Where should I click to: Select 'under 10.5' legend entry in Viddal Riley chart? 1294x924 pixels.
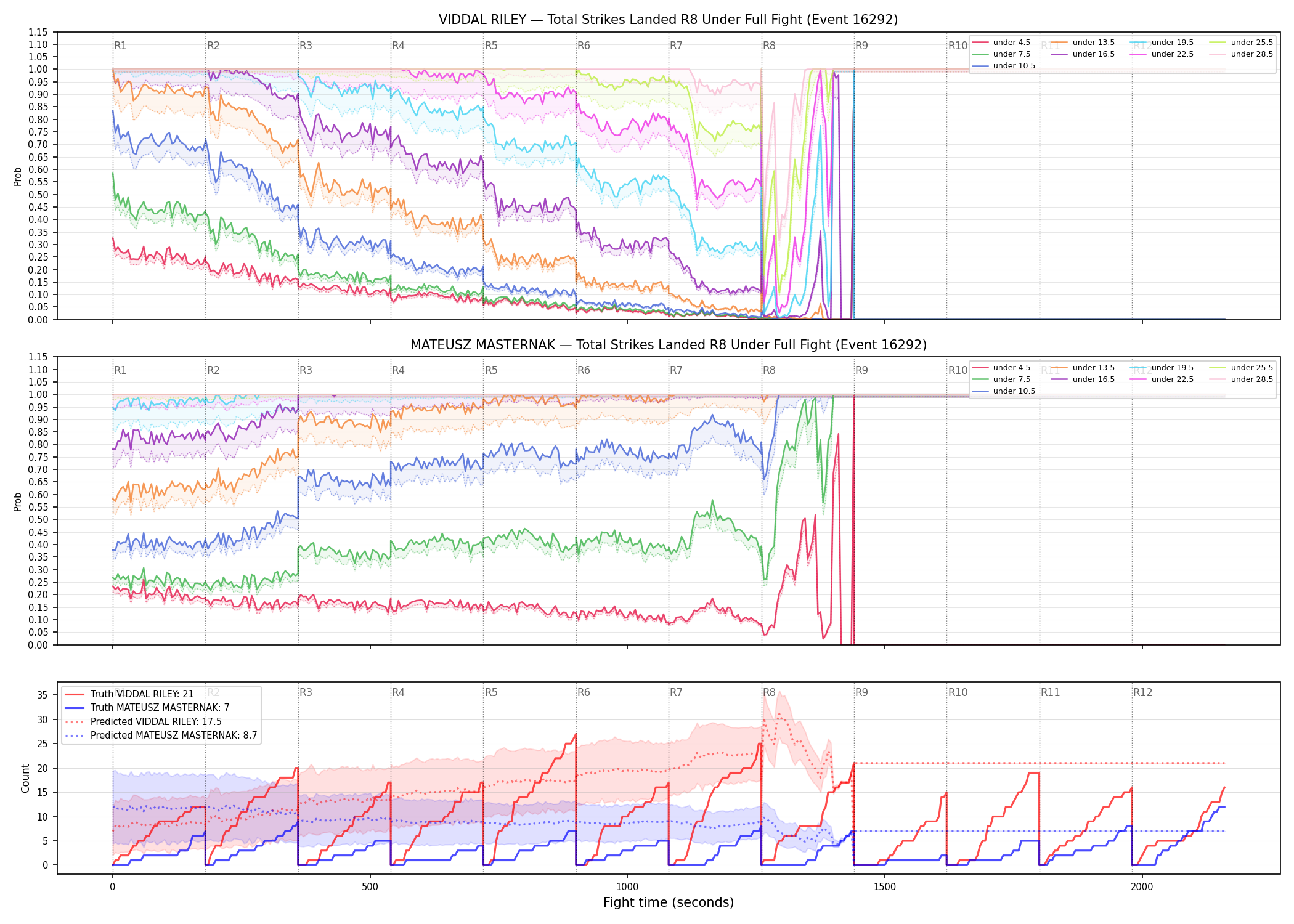click(1004, 66)
